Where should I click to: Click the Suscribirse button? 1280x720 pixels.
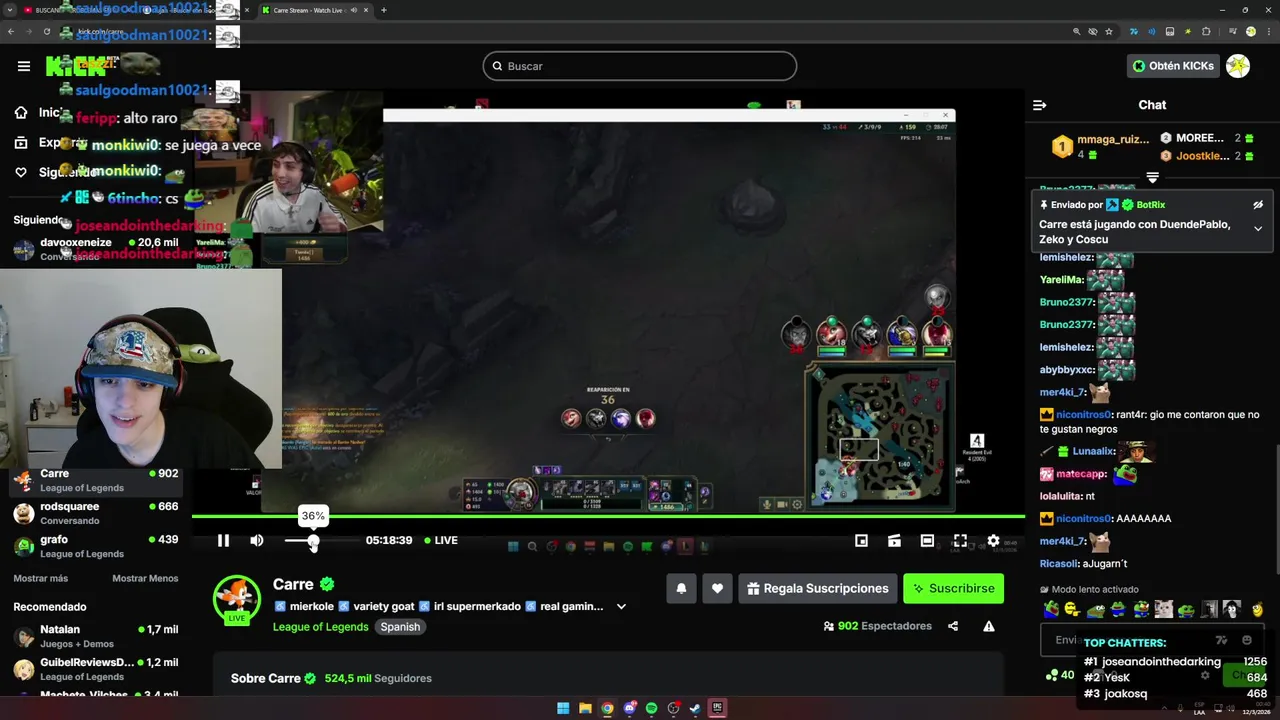click(x=953, y=589)
